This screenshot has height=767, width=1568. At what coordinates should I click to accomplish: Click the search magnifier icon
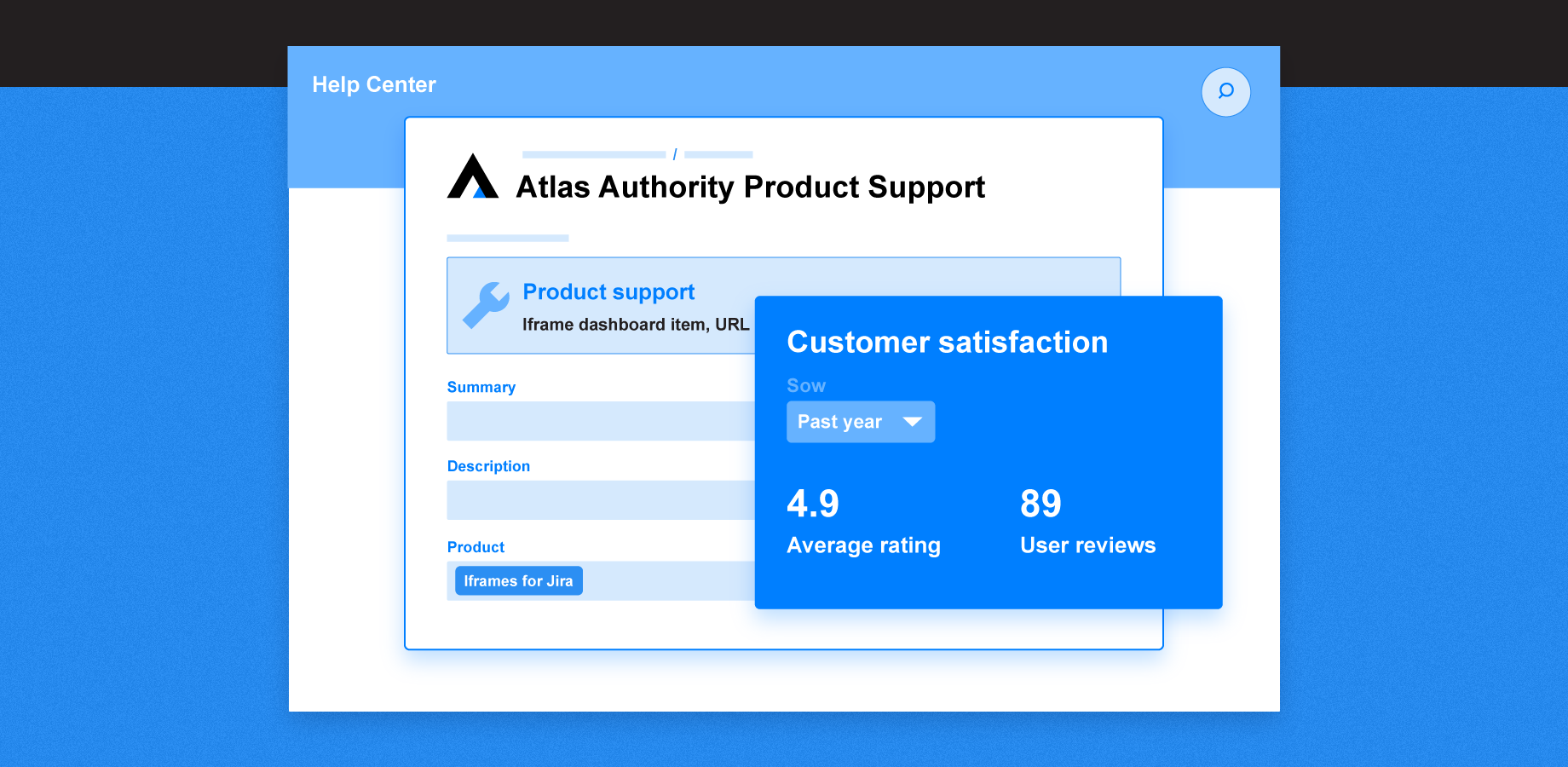coord(1225,91)
